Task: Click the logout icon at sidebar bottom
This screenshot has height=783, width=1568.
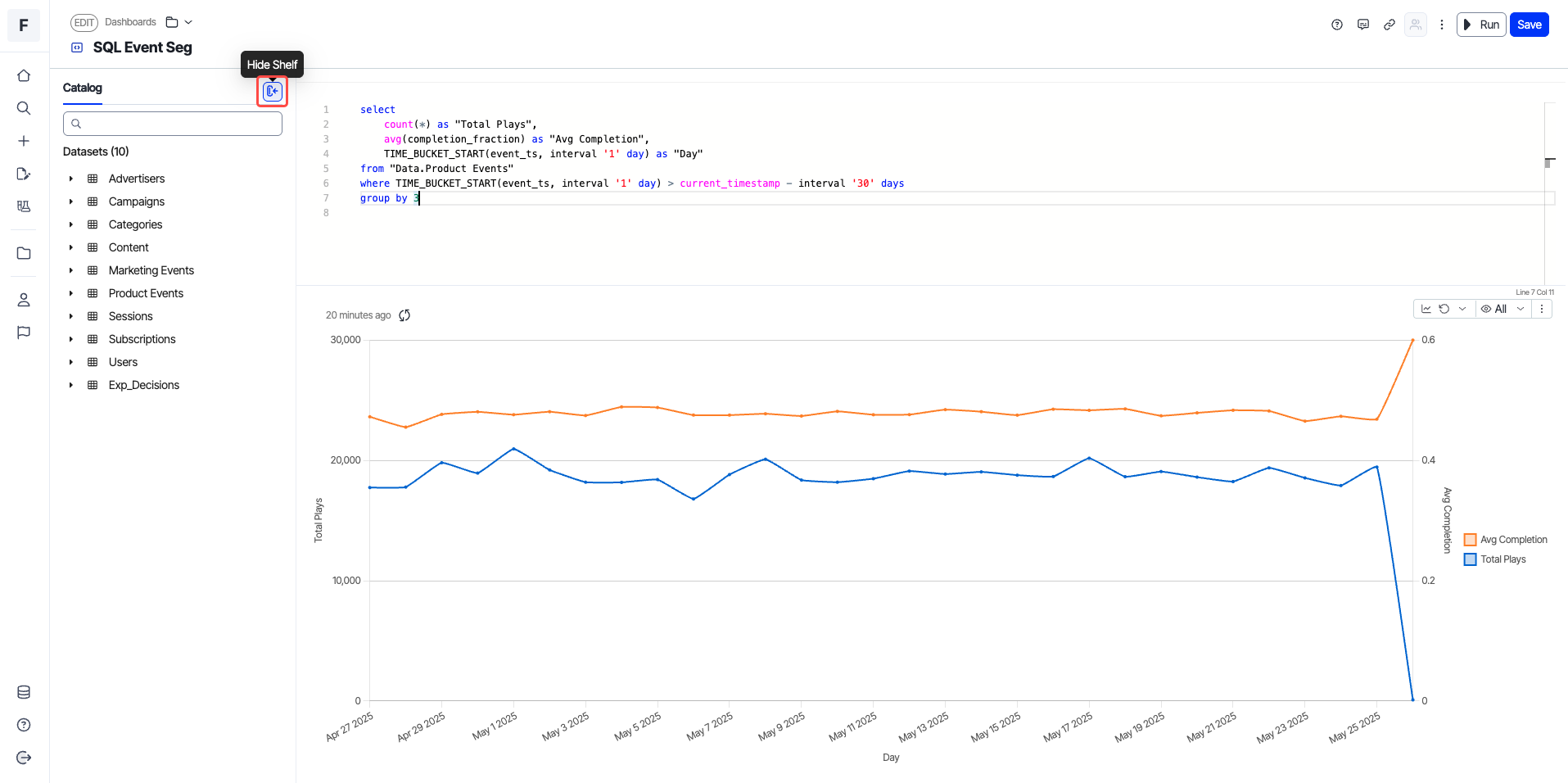Action: pyautogui.click(x=24, y=758)
